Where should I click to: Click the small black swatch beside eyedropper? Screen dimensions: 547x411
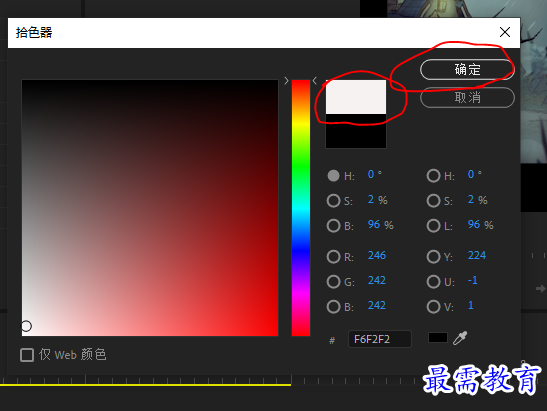[x=438, y=337]
